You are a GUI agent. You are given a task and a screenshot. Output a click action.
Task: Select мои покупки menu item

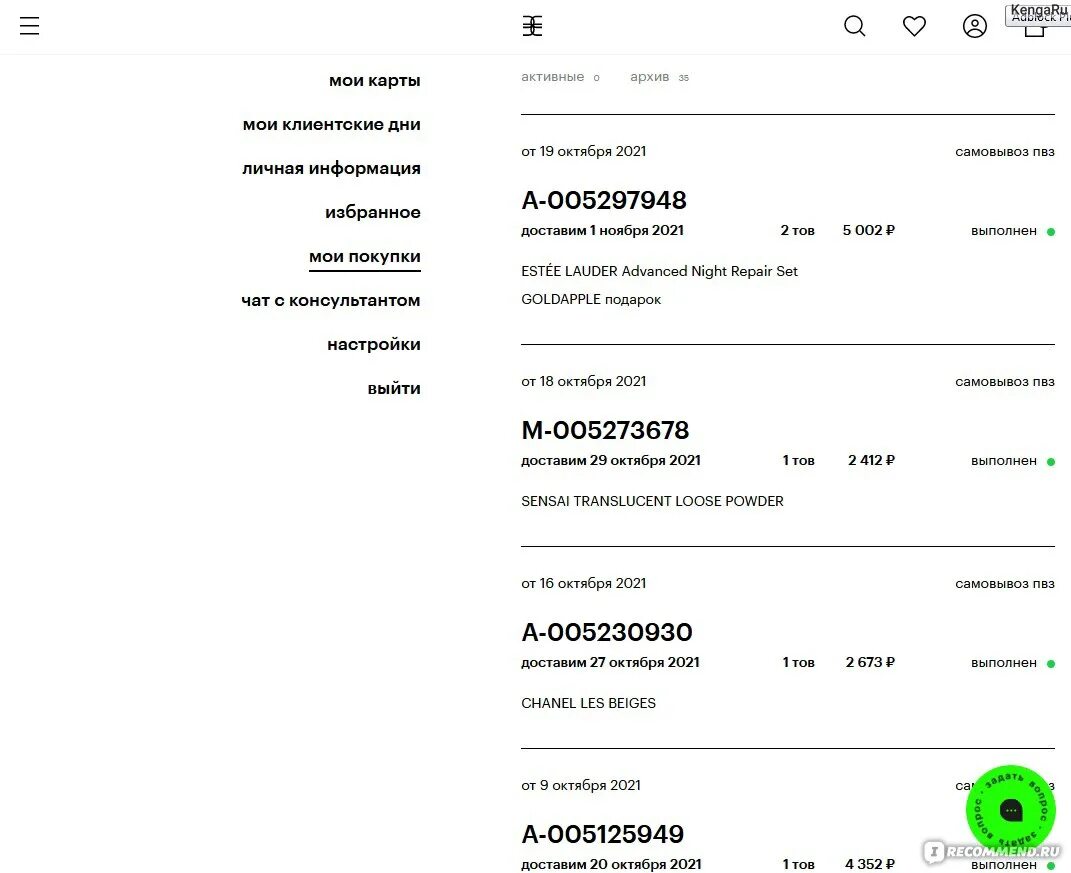365,257
